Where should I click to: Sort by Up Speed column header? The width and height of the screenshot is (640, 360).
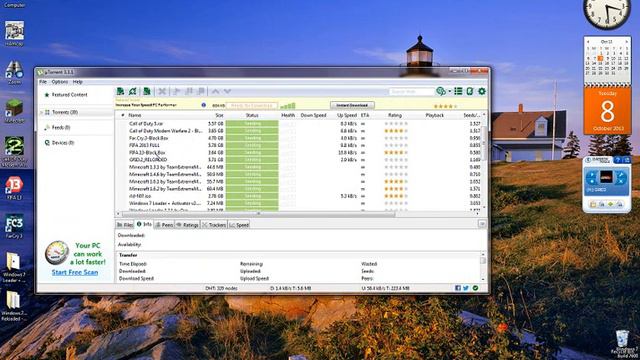pyautogui.click(x=347, y=116)
